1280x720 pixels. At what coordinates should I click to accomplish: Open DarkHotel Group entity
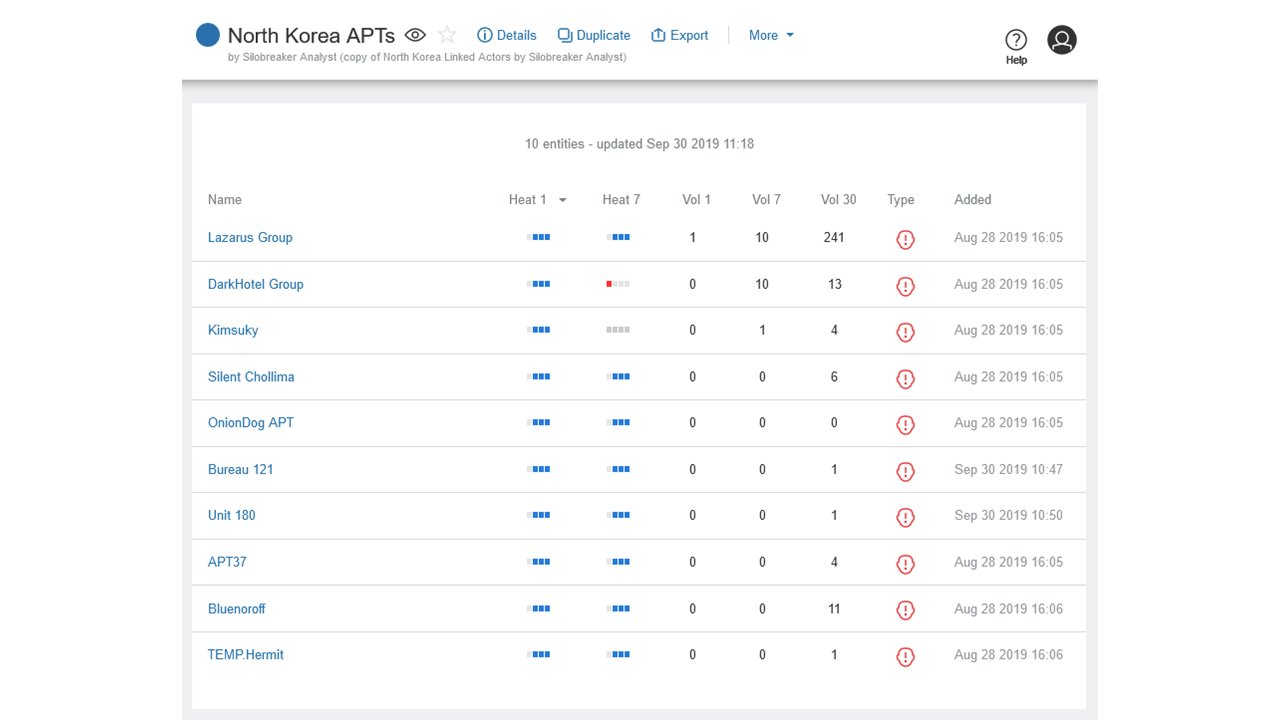click(256, 284)
